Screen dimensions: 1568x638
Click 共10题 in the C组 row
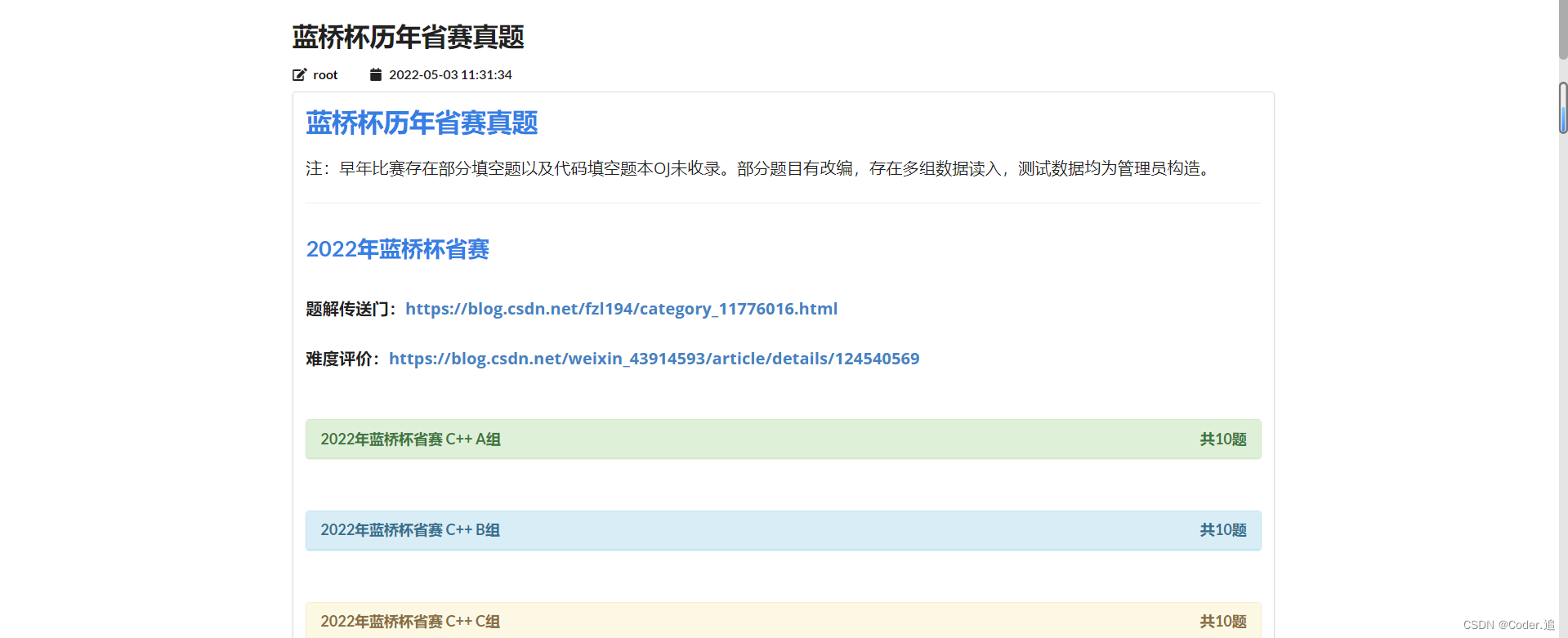[x=1223, y=622]
